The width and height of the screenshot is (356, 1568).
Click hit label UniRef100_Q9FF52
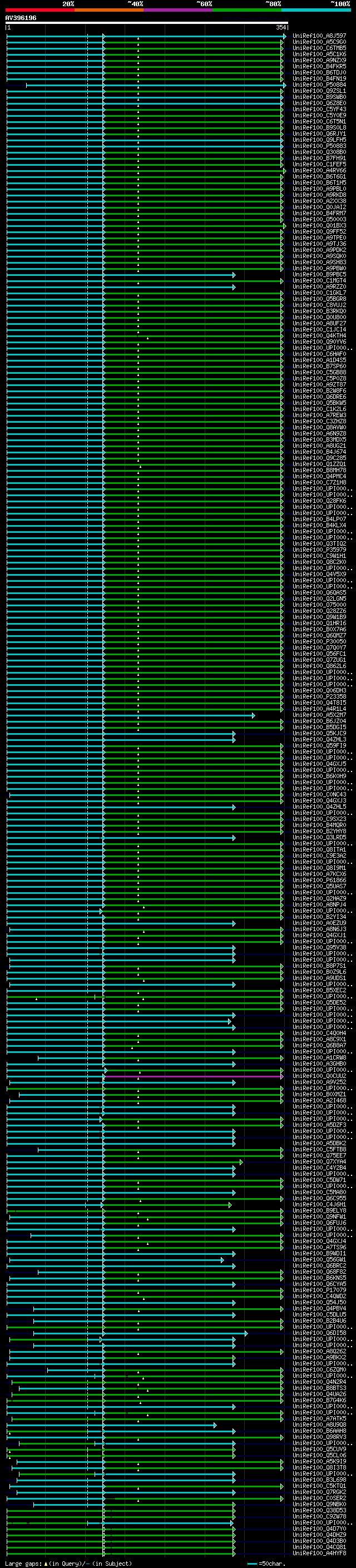319,232
